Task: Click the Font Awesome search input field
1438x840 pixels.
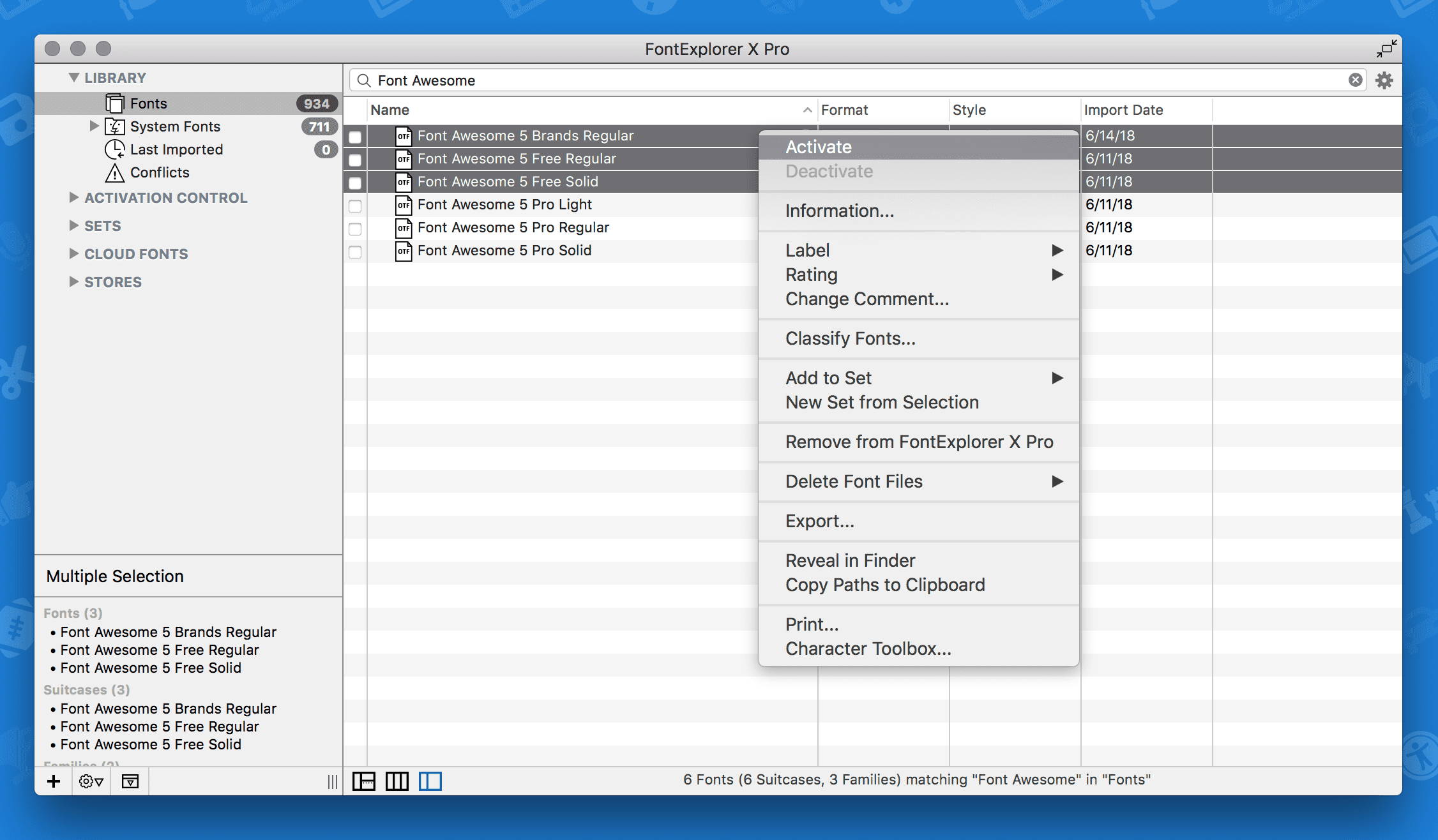Action: click(x=862, y=79)
